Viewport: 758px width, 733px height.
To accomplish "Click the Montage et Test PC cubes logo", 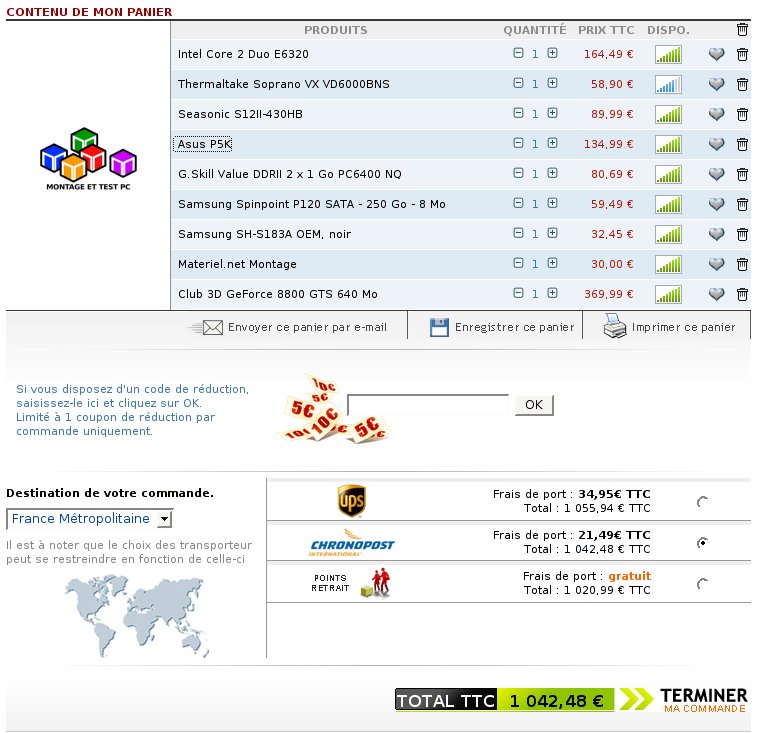I will (88, 159).
